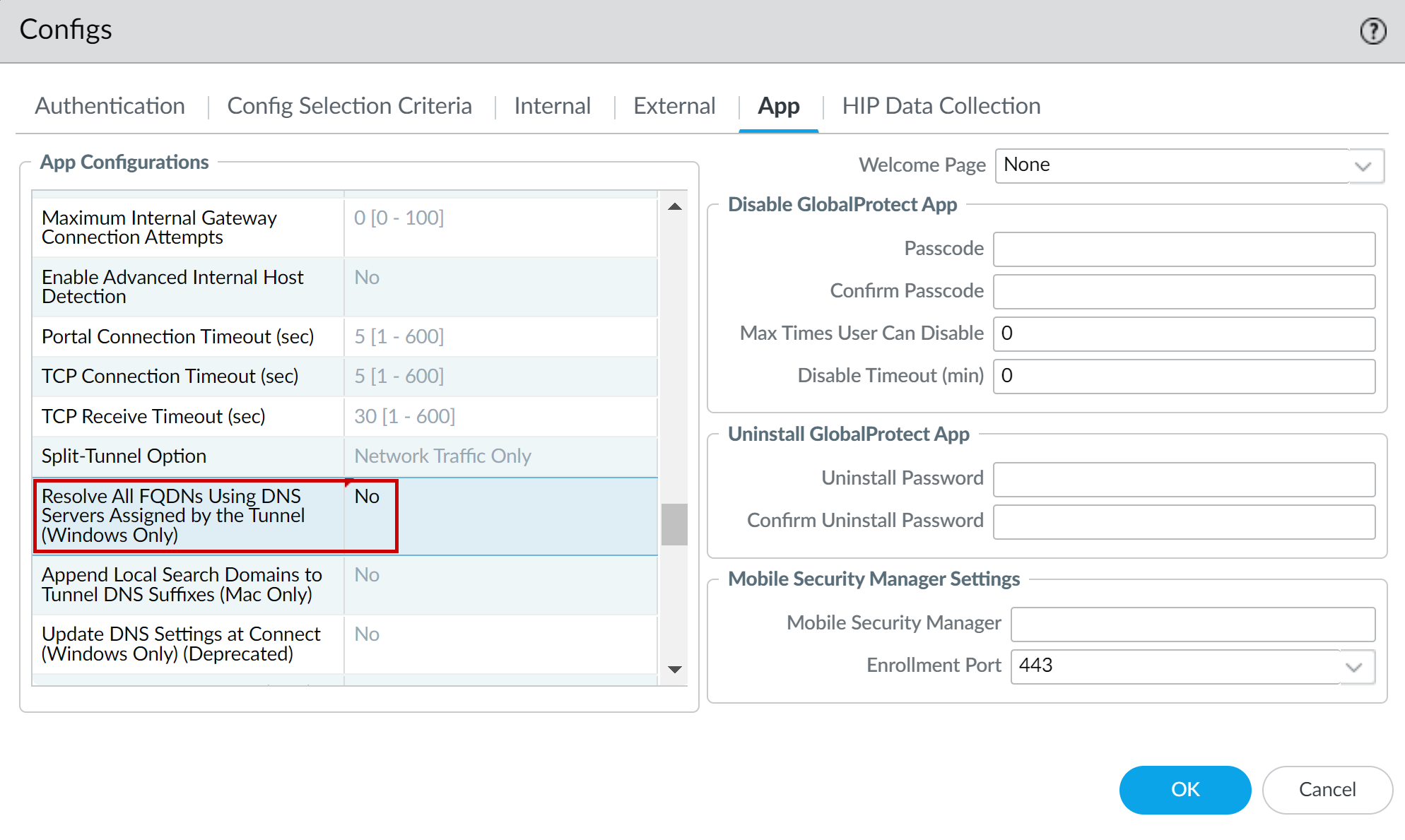Viewport: 1405px width, 840px height.
Task: Click the Max Times User Can Disable field
Action: pyautogui.click(x=1184, y=333)
